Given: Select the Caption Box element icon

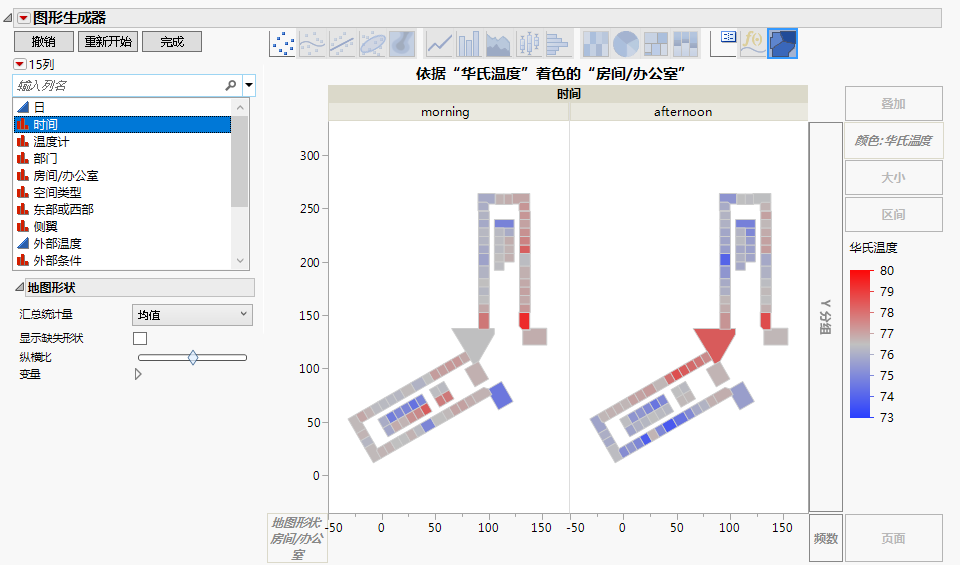Looking at the screenshot, I should 723,44.
